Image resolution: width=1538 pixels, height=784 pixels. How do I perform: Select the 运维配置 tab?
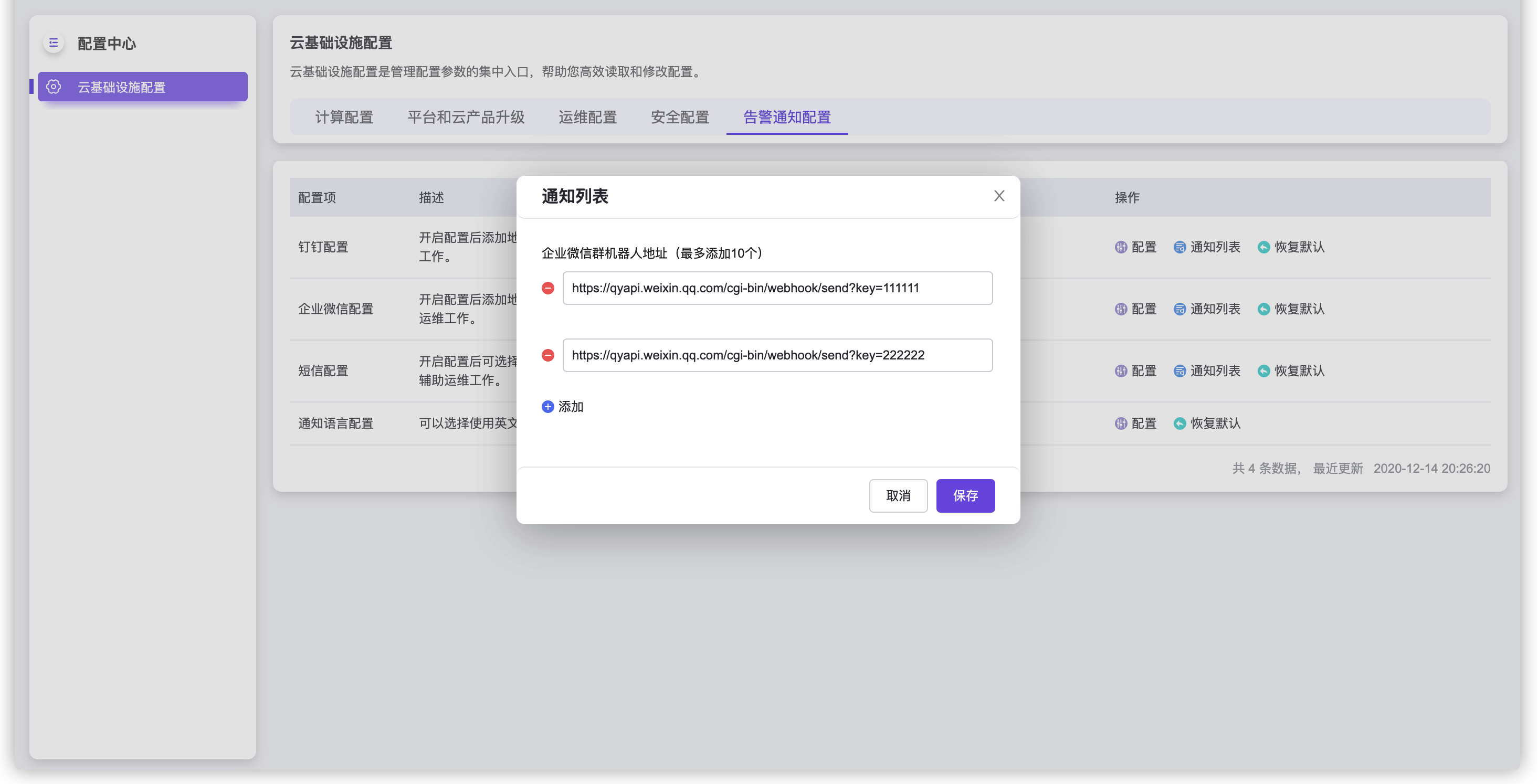tap(587, 117)
